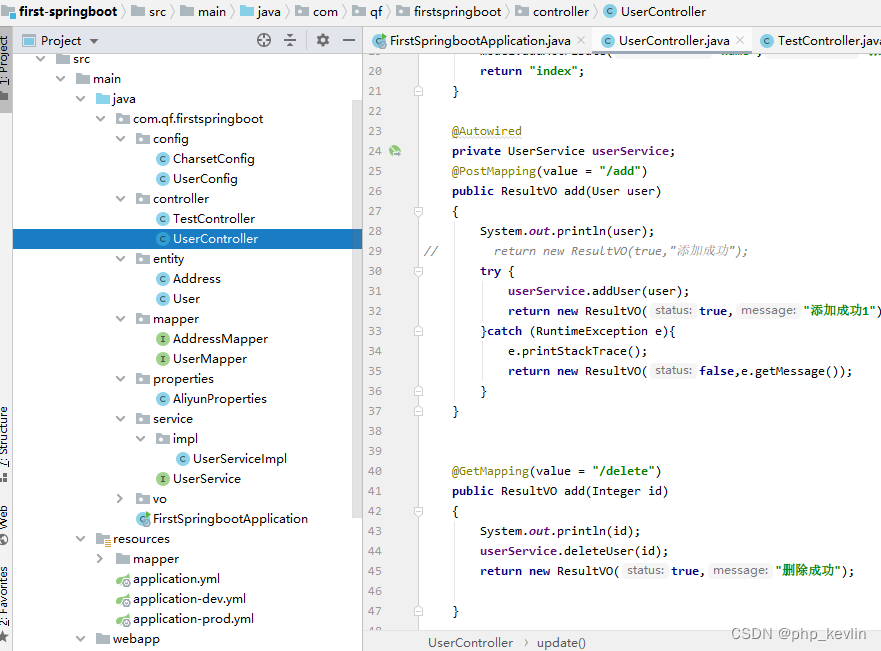Collapse the mapper package under firstspringboot

120,319
